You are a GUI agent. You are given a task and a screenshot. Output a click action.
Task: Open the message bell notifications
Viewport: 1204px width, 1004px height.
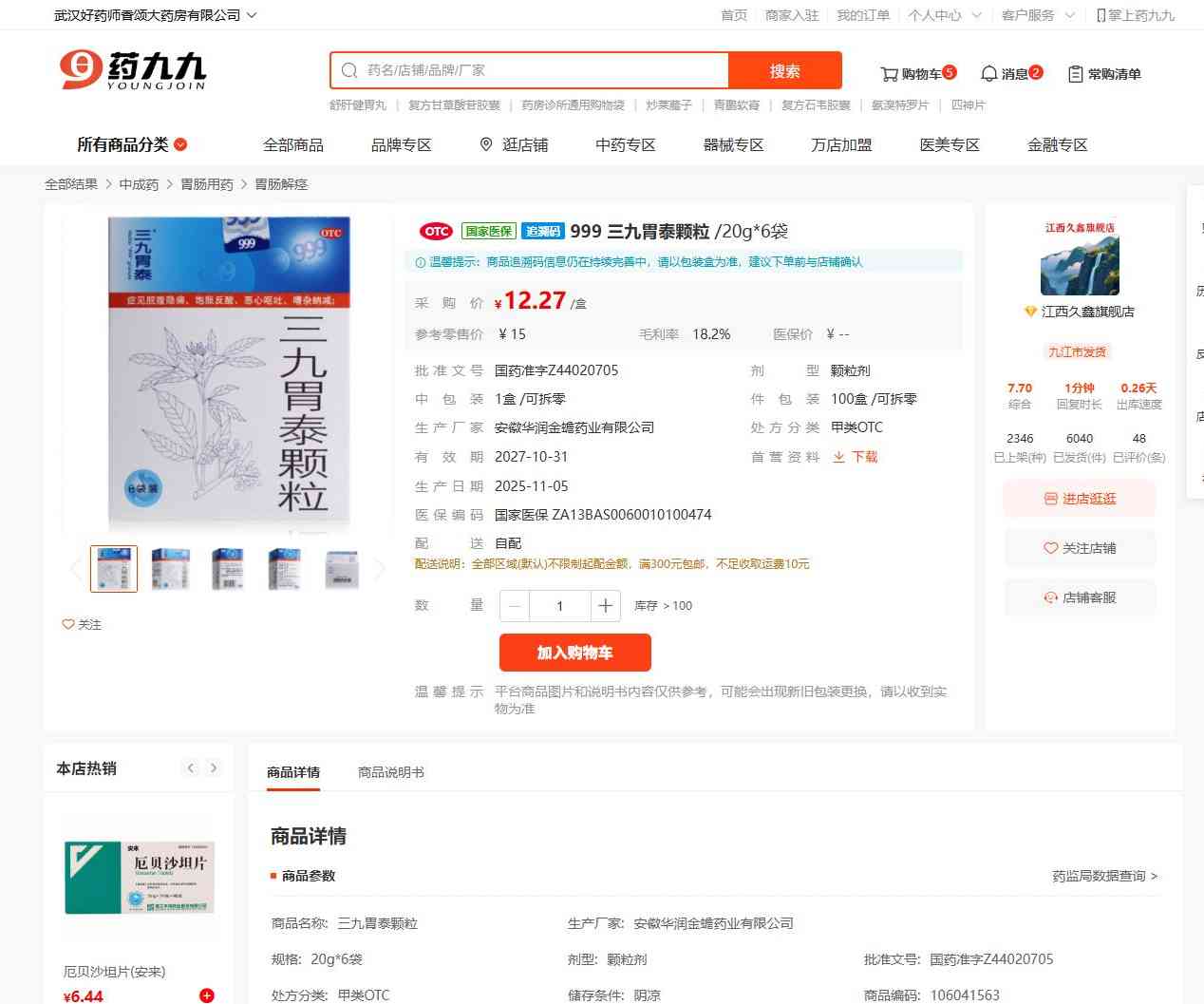(988, 73)
